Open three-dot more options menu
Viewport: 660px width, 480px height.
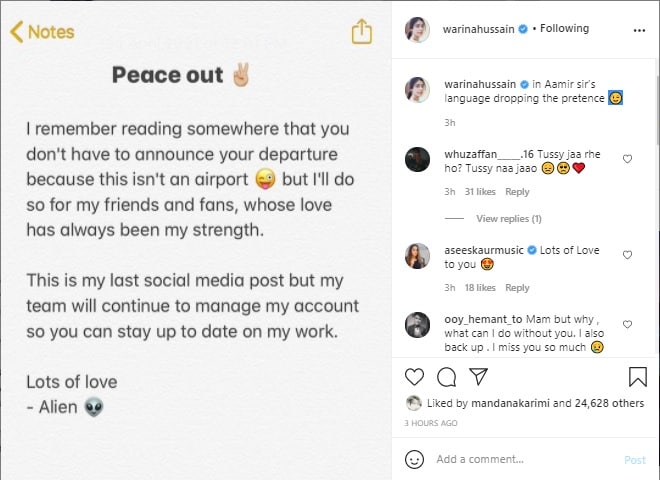[639, 30]
